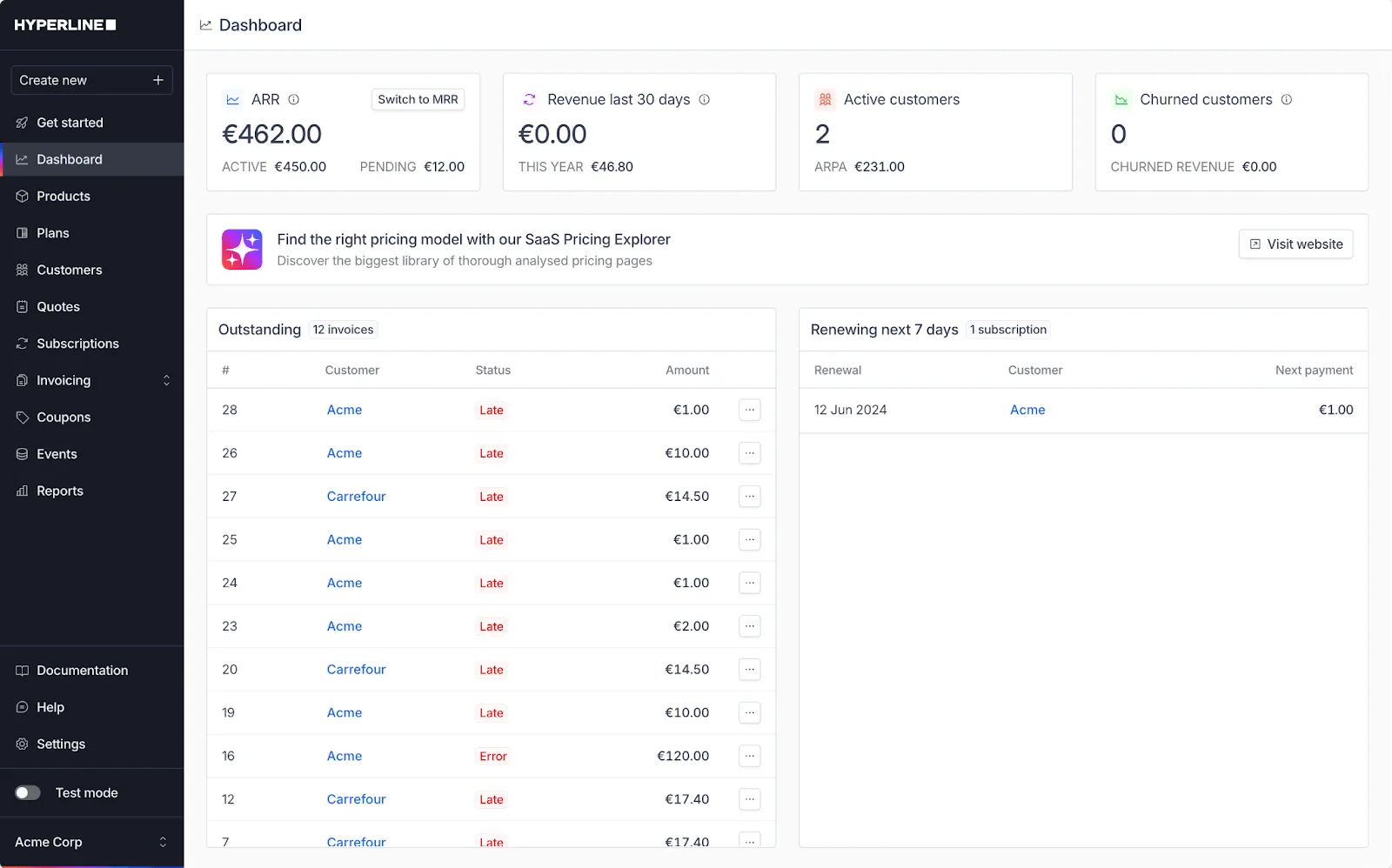The height and width of the screenshot is (868, 1392).
Task: Click the ARR info circle icon
Action: (294, 99)
